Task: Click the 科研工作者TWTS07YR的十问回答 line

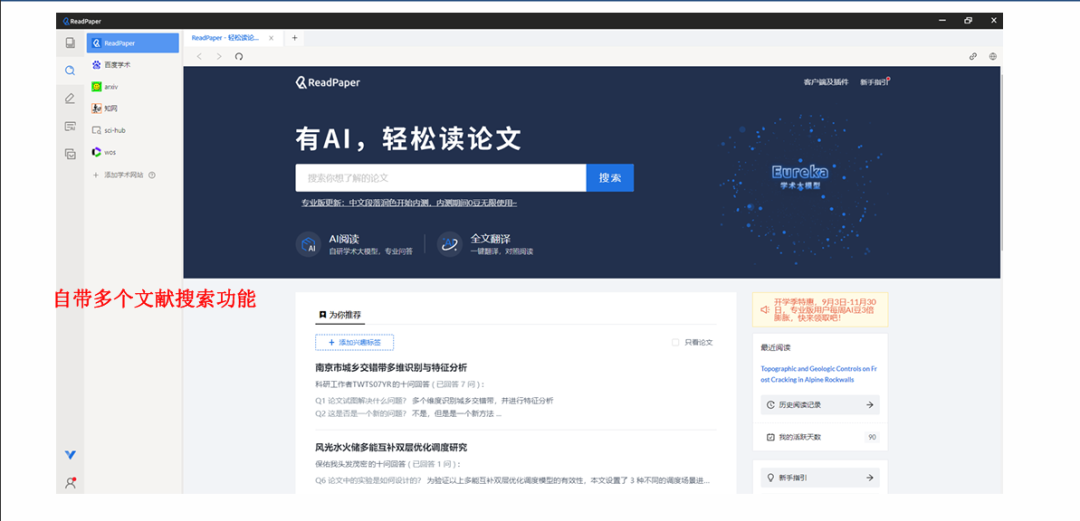Action: (x=400, y=384)
